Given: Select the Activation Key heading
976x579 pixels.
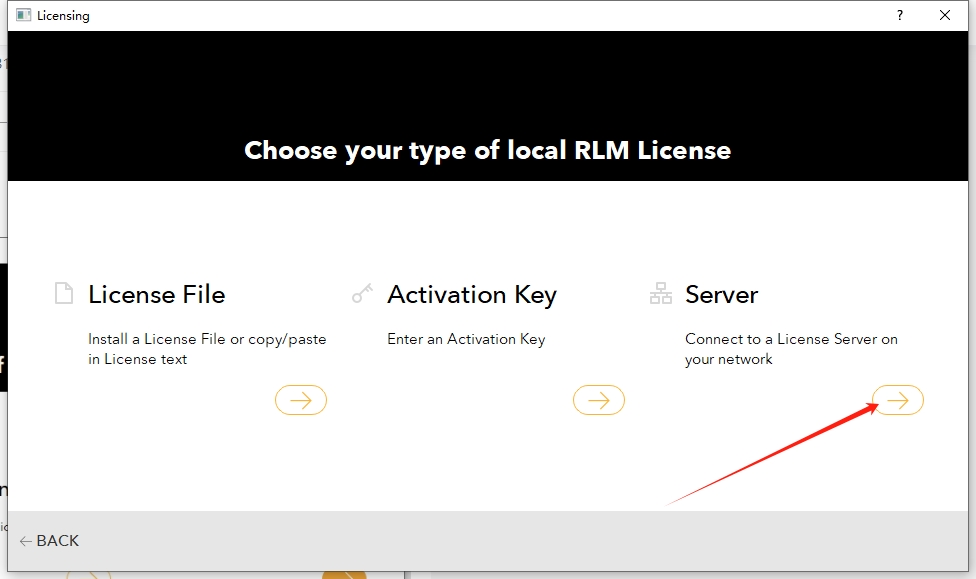Looking at the screenshot, I should 472,295.
